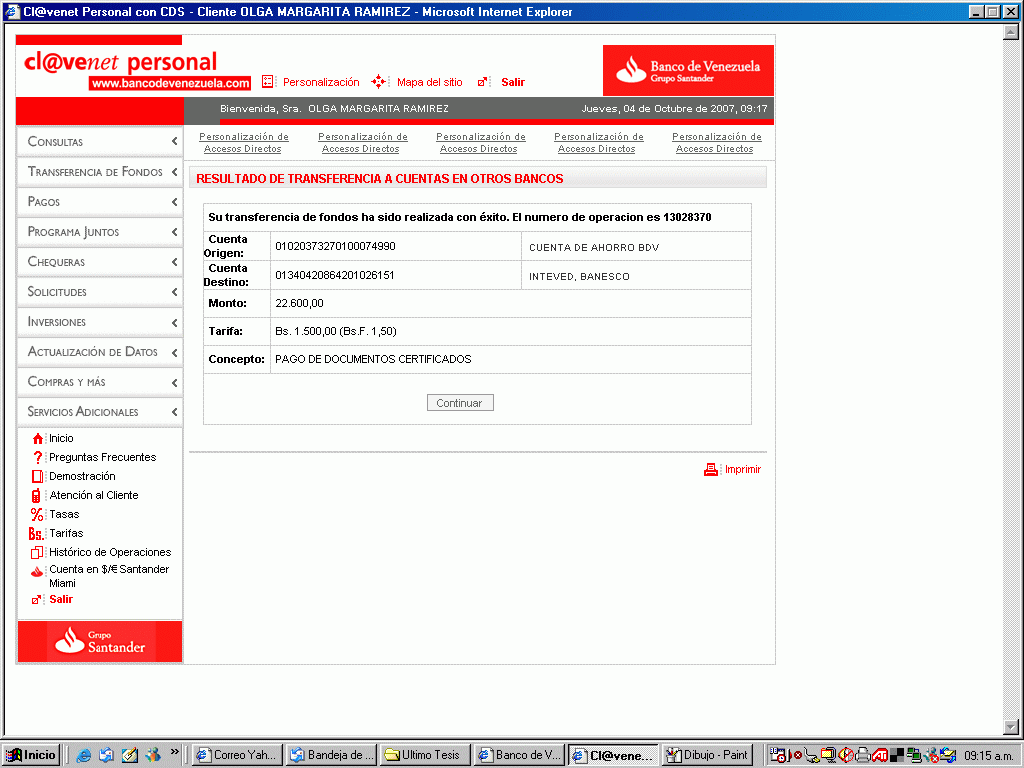Viewport: 1024px width, 768px height.
Task: Switch to the Correo Yahoo taskbar window
Action: tap(238, 755)
